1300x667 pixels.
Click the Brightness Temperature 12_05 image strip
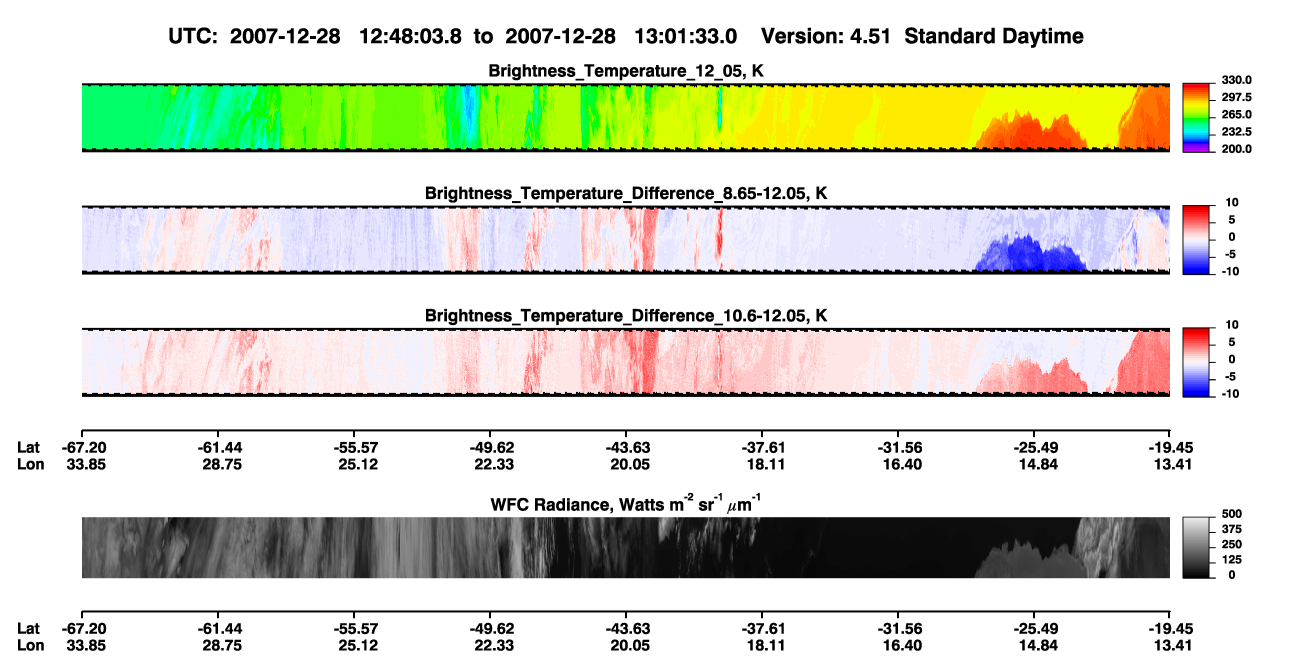[x=625, y=117]
